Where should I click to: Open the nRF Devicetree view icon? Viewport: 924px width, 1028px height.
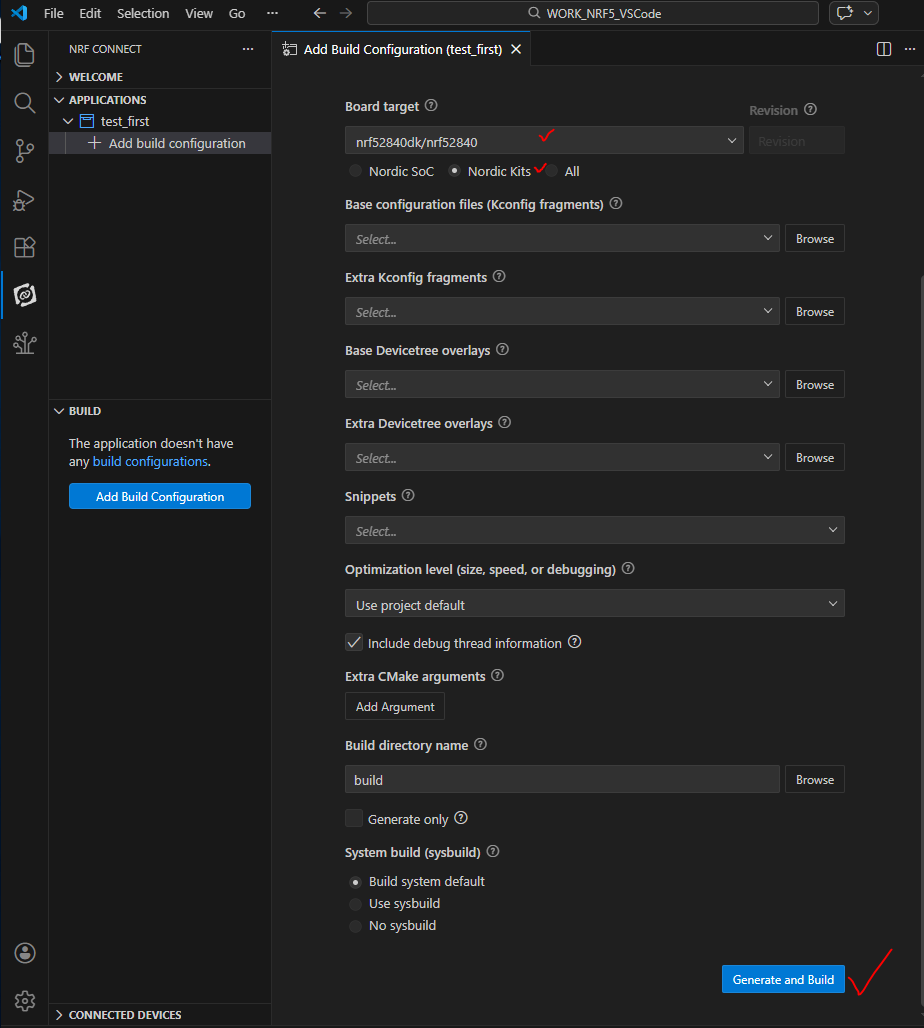click(x=24, y=343)
